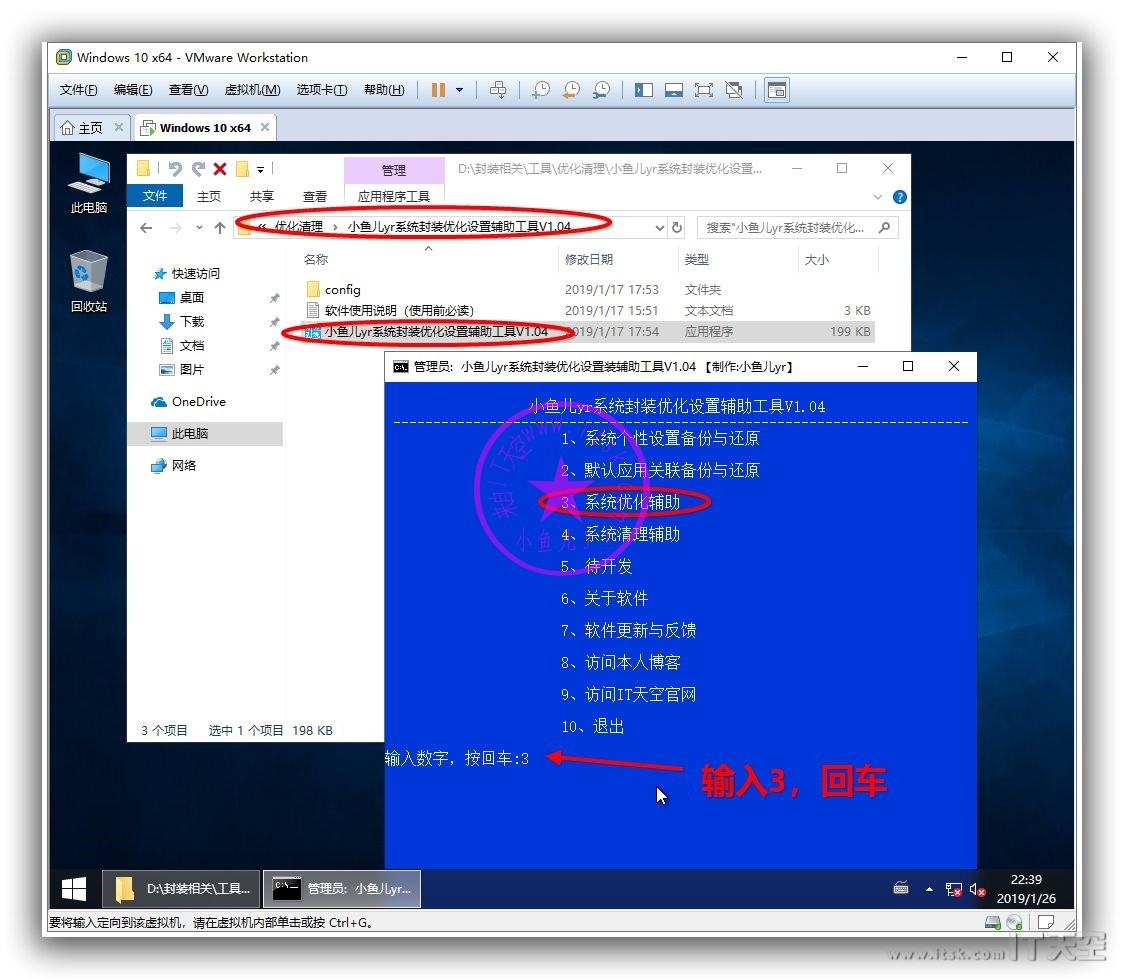This screenshot has width=1124, height=979.
Task: Open the 主页 ribbon tab in Explorer
Action: point(209,196)
